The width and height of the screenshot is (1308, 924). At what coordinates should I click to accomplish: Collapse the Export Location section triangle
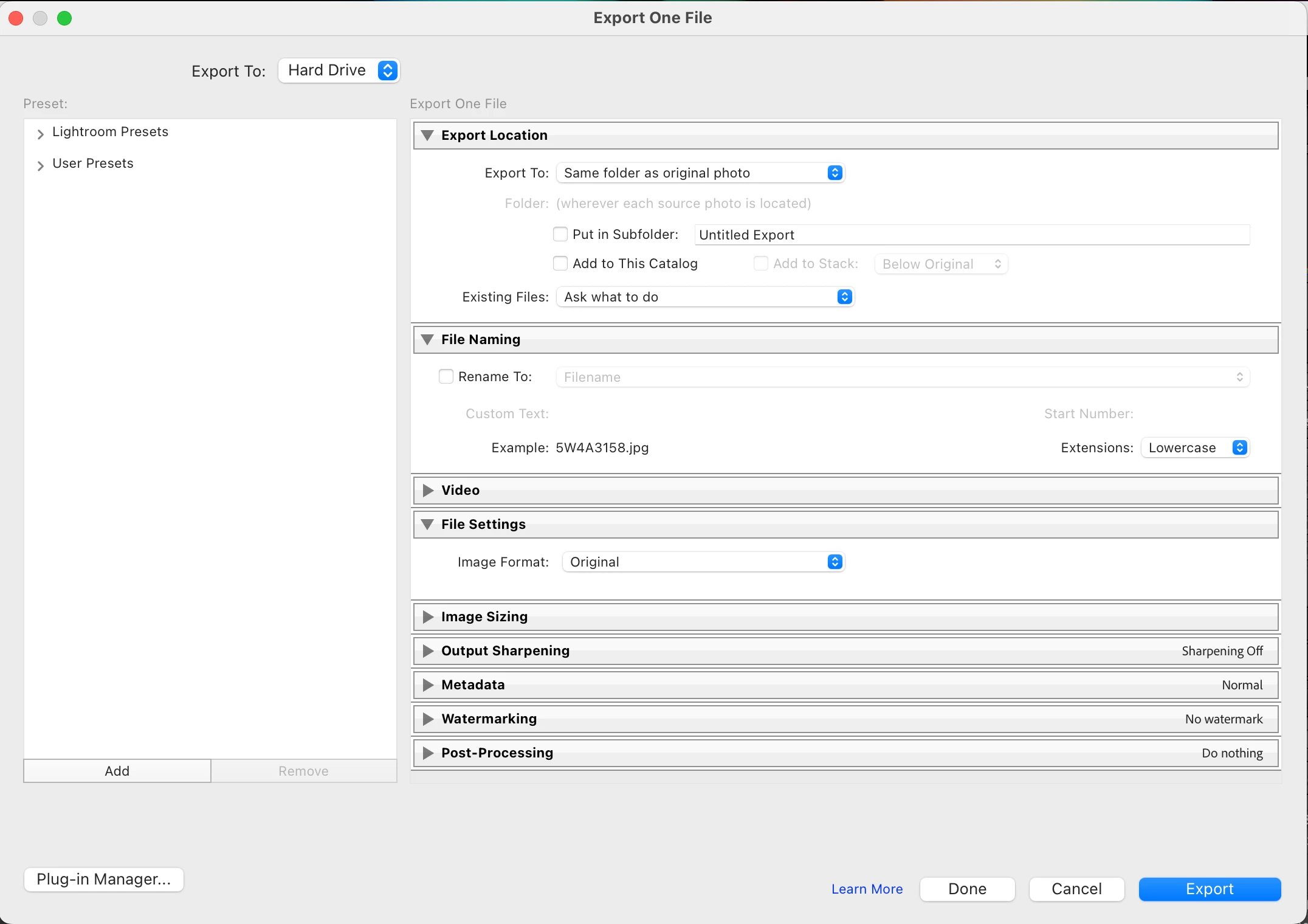point(427,136)
